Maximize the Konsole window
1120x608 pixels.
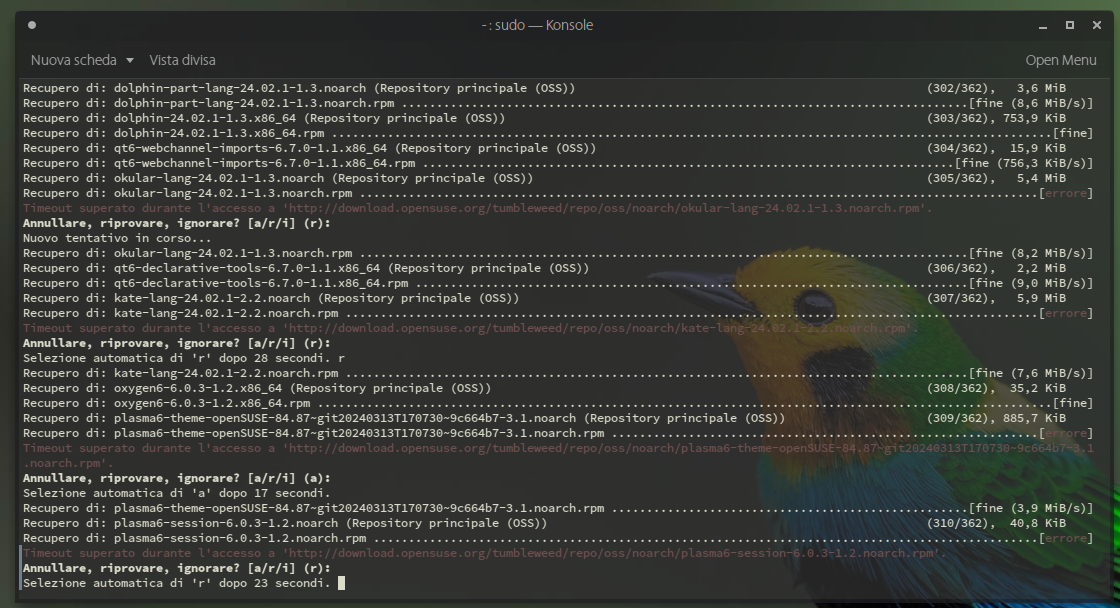point(1070,25)
